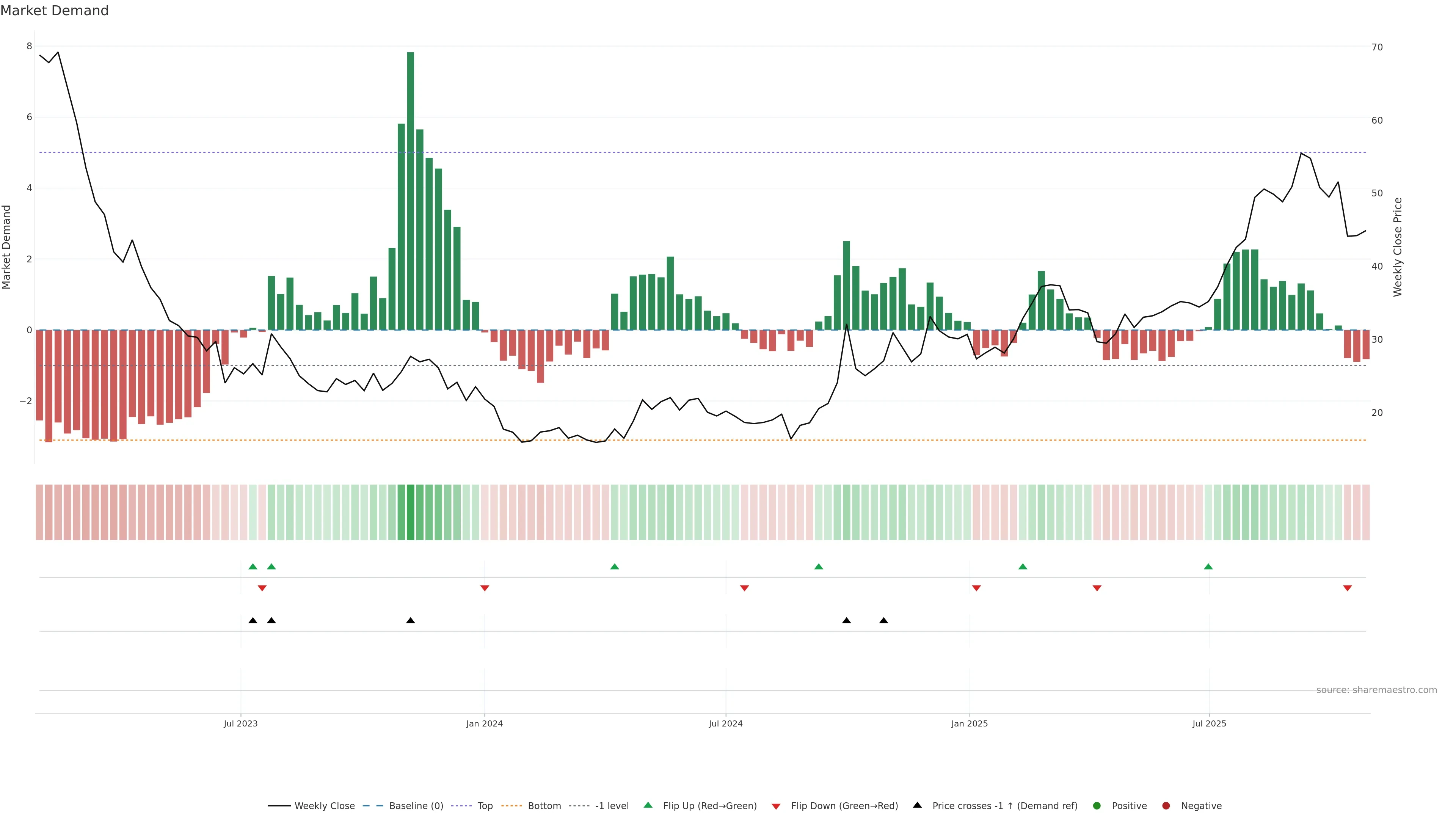Click the Market Demand chart title
This screenshot has height=819, width=1456.
(55, 11)
